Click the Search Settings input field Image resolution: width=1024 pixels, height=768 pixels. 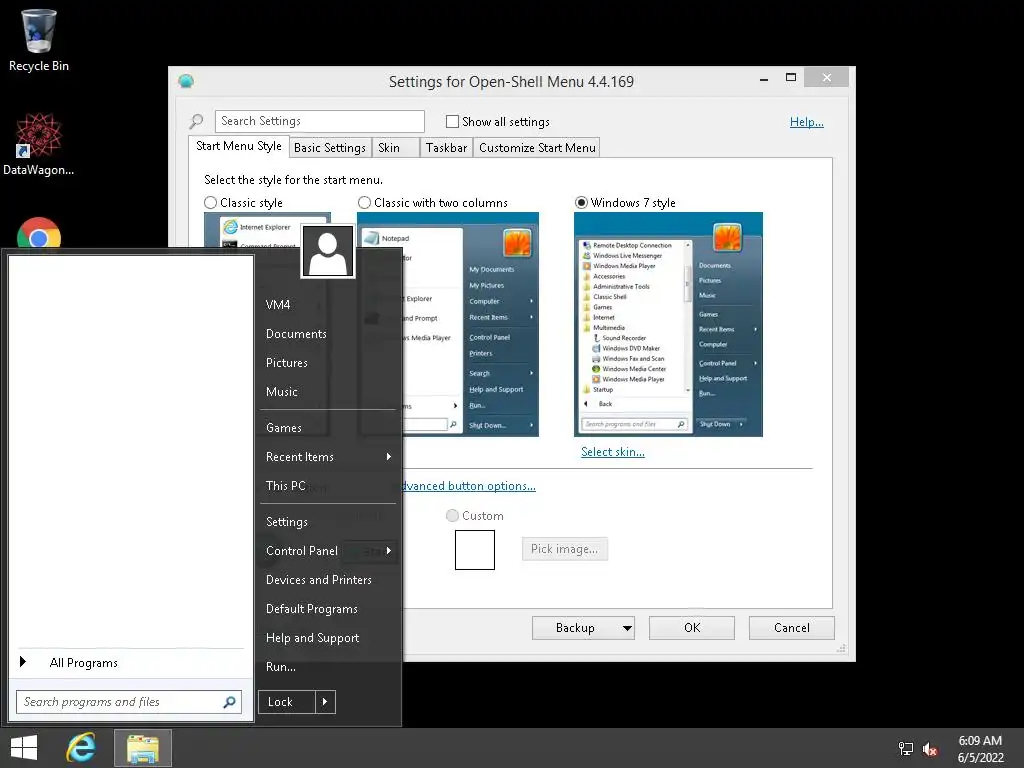click(x=319, y=121)
